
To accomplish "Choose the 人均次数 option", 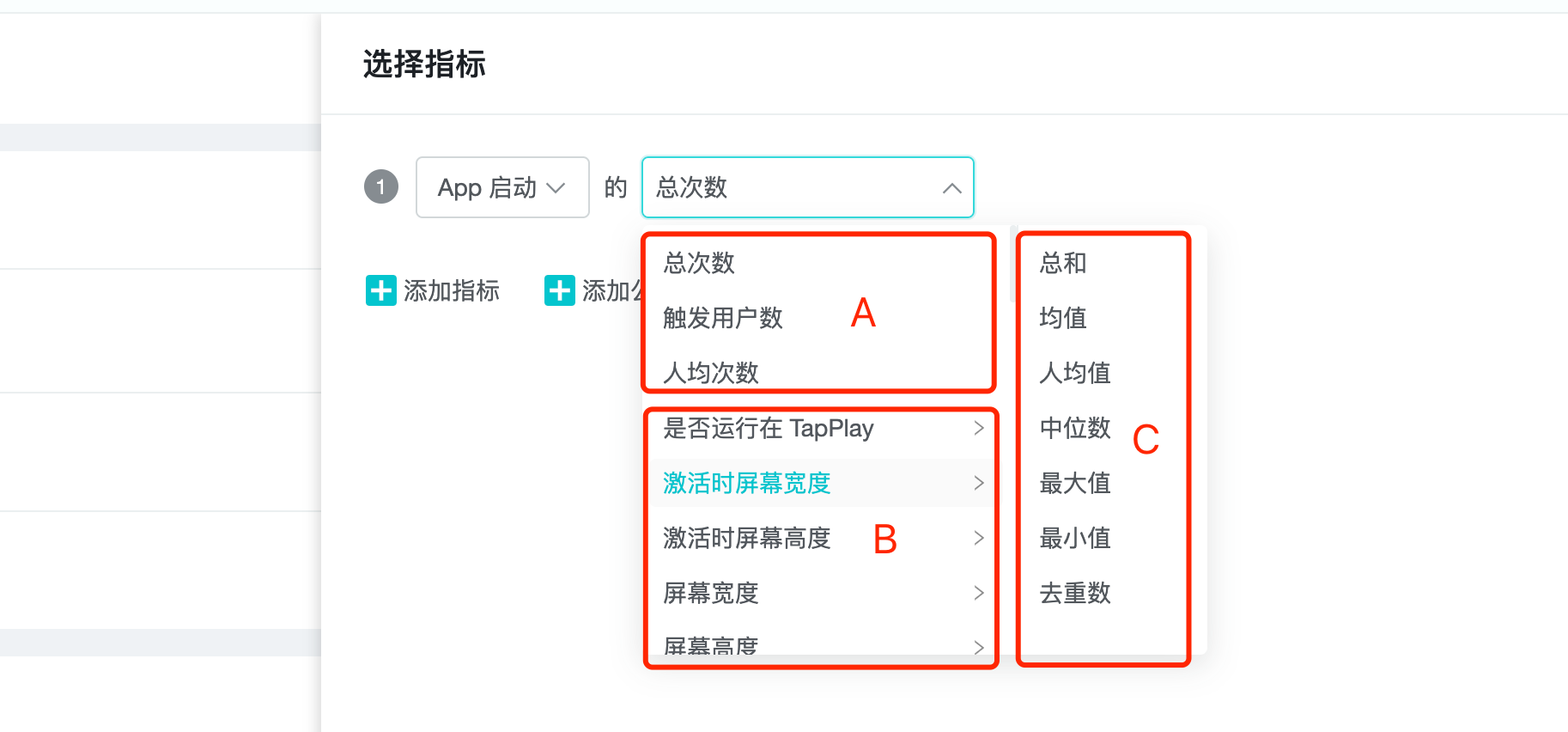I will click(x=711, y=373).
